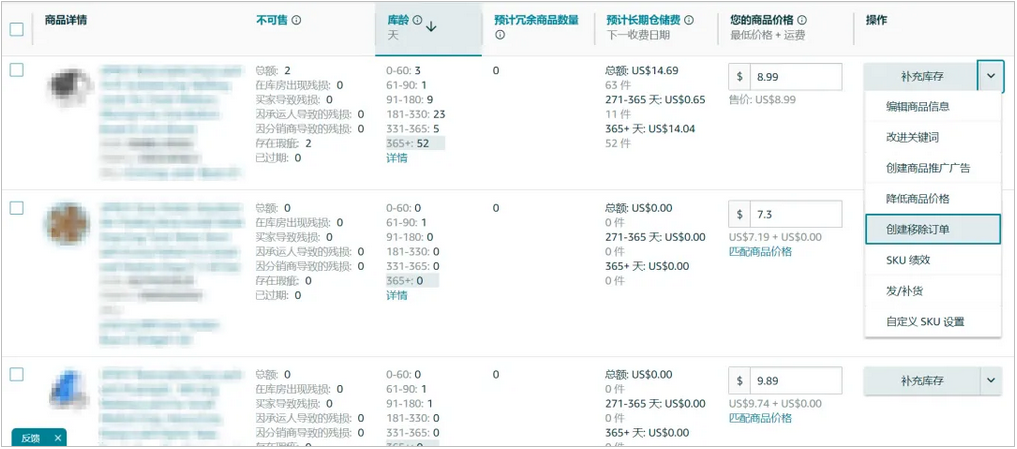This screenshot has height=449, width=1017.
Task: Collapse the first row action dropdown arrow
Action: [x=989, y=76]
